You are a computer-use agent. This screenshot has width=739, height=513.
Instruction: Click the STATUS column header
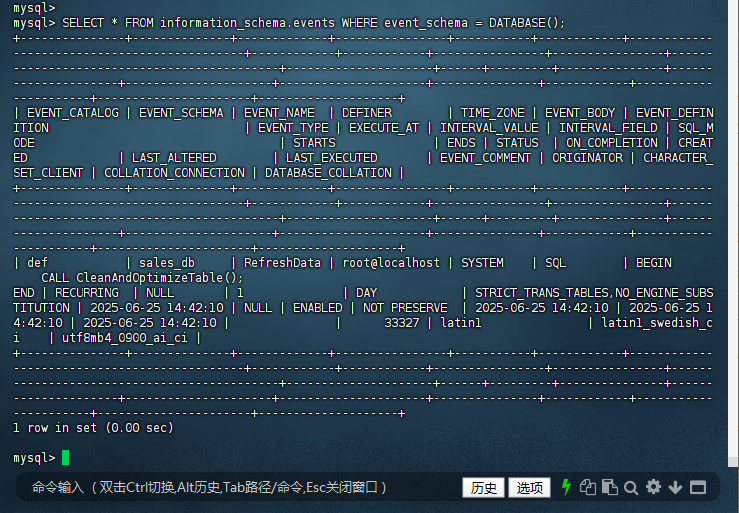coord(517,143)
